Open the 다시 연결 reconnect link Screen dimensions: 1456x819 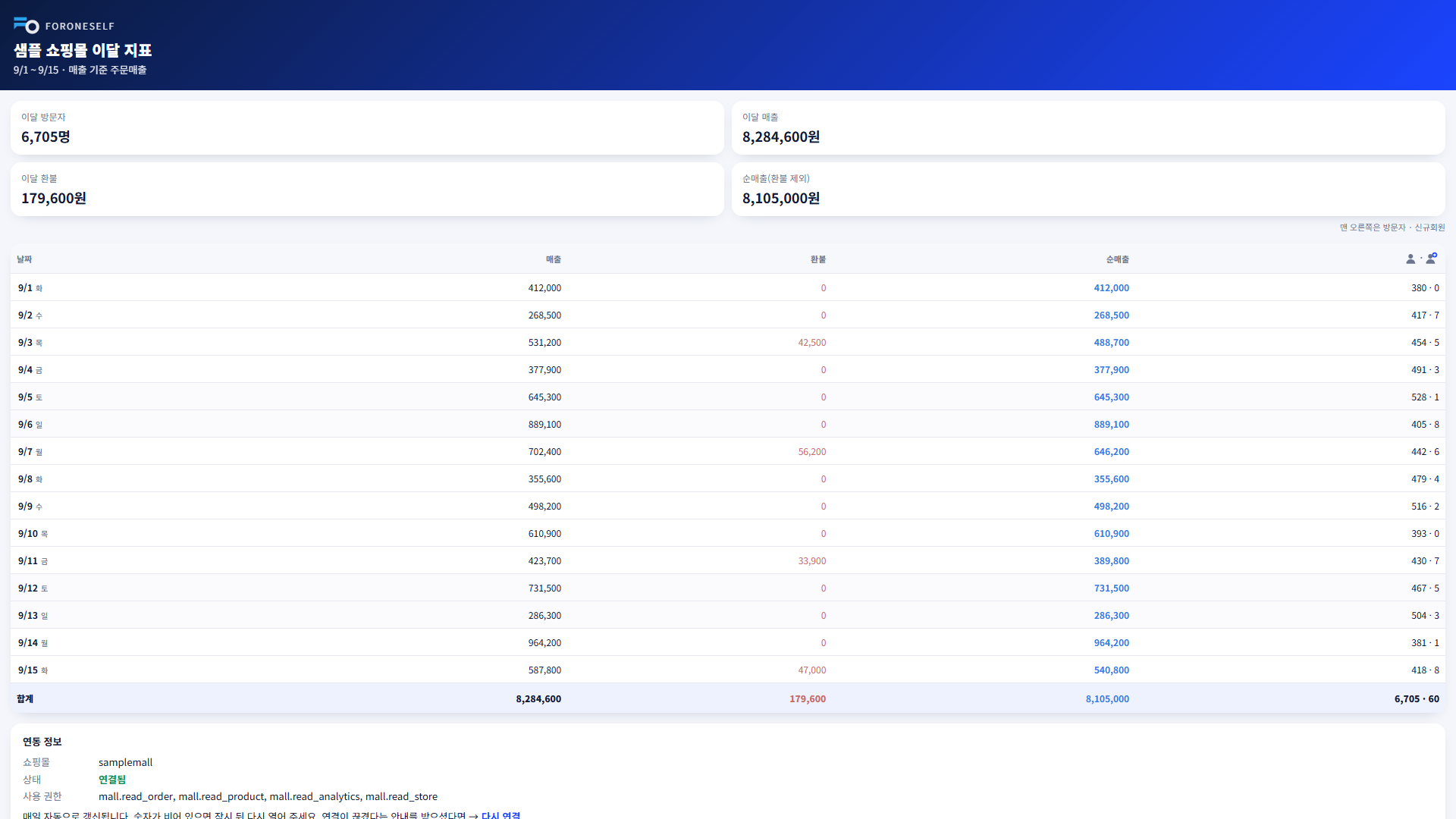(x=500, y=815)
